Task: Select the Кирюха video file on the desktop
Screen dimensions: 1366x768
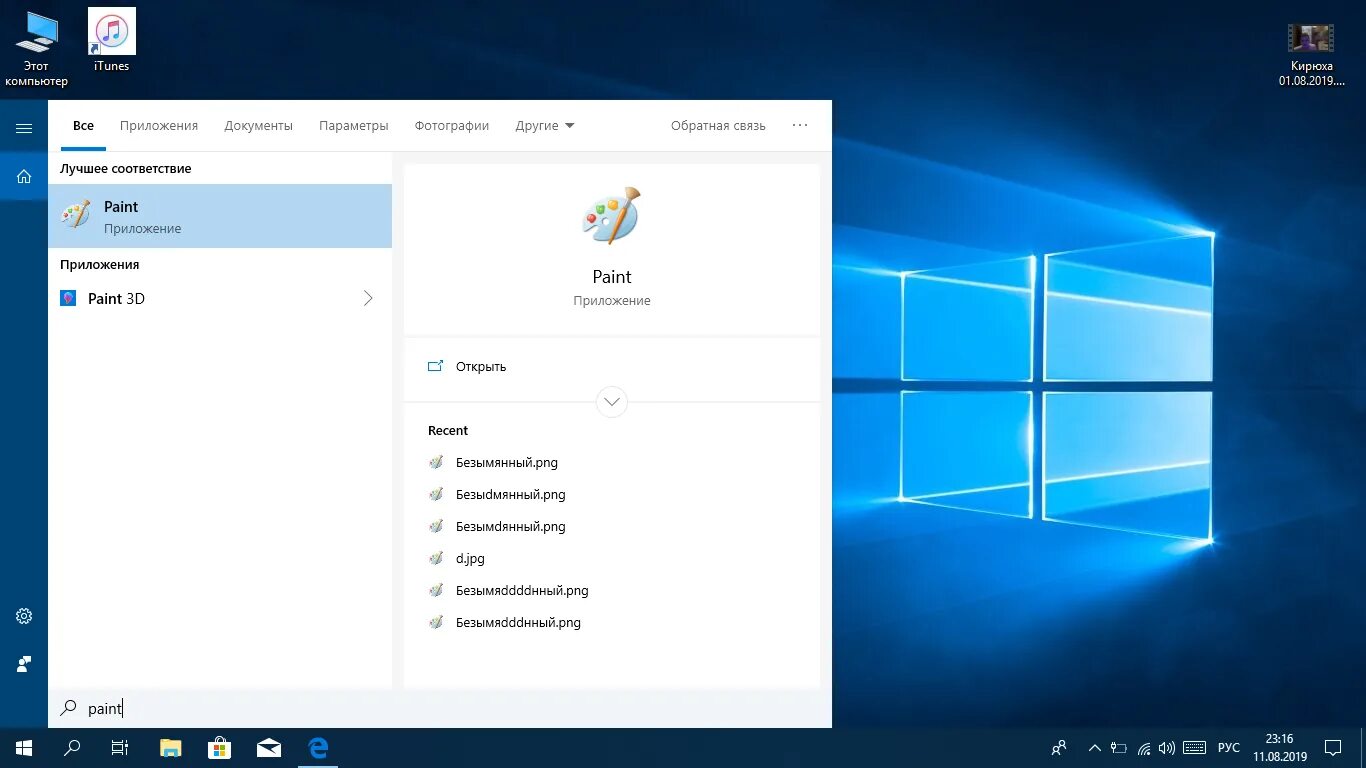Action: click(1311, 54)
